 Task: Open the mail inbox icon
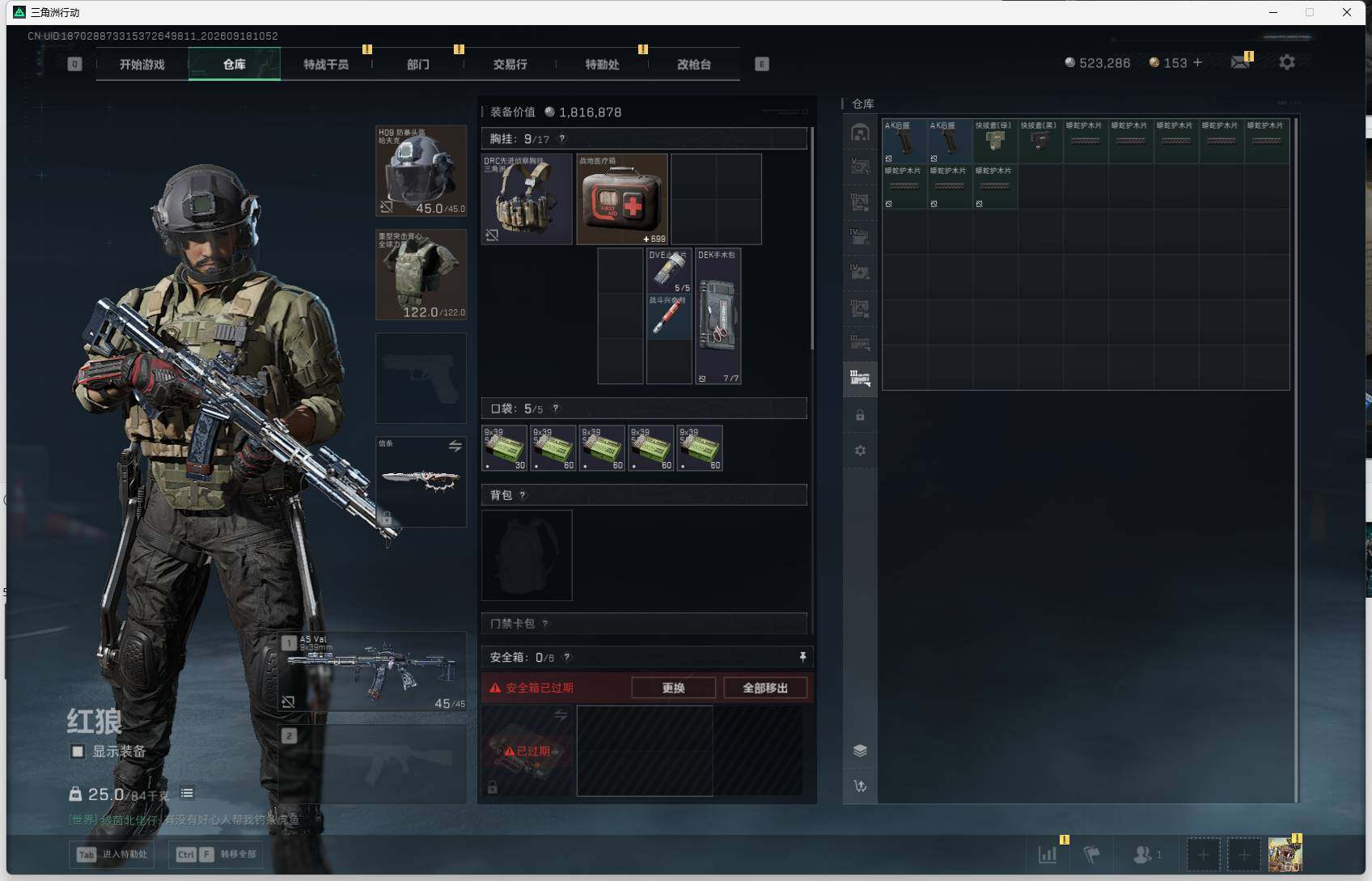point(1240,62)
